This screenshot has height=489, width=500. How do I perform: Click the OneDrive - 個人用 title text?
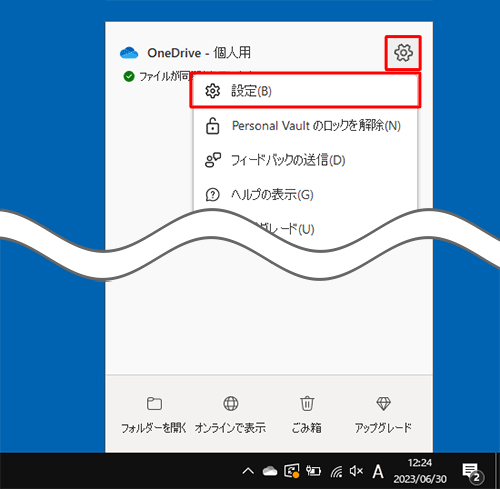point(199,53)
